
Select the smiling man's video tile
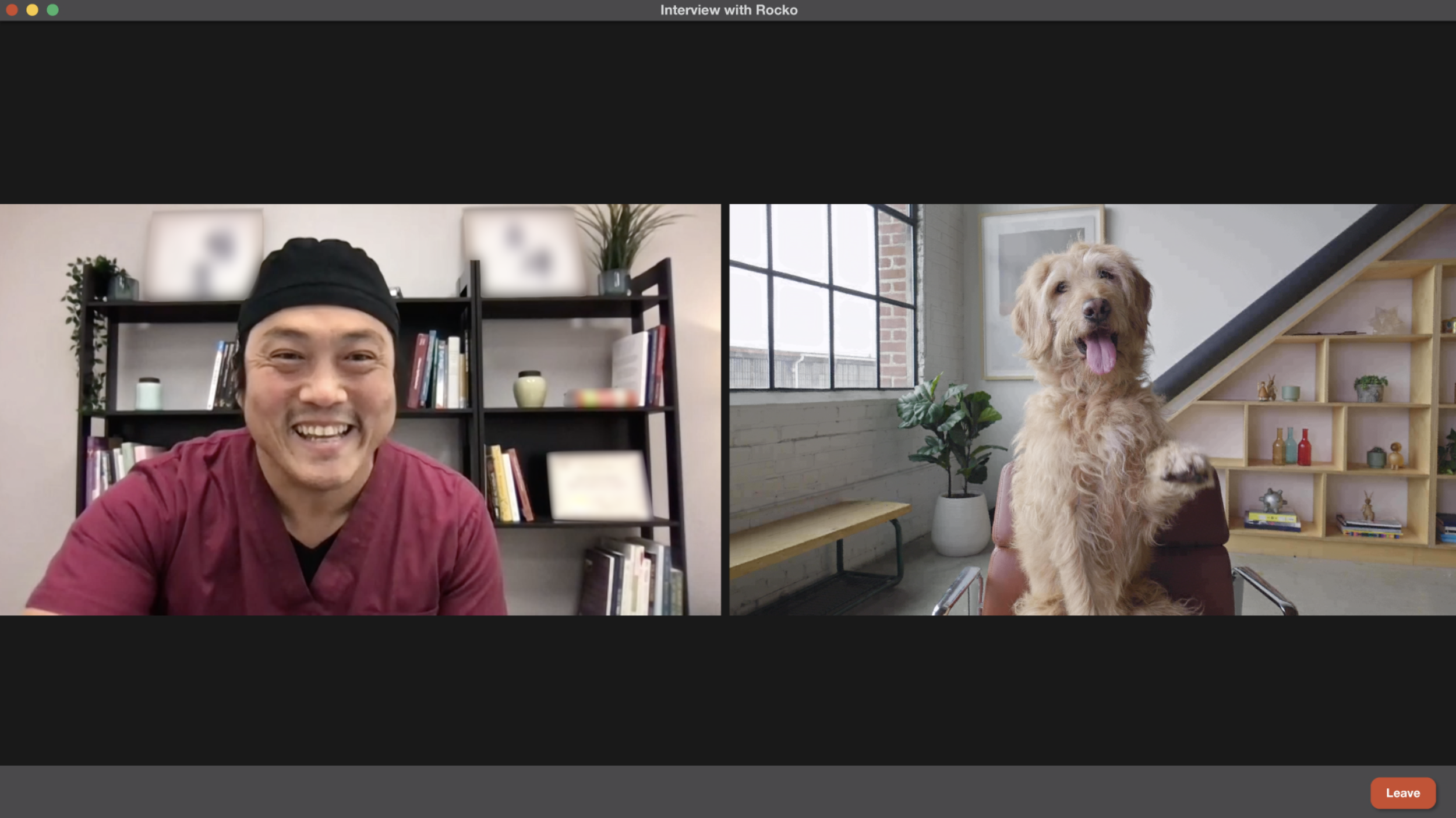pyautogui.click(x=360, y=409)
